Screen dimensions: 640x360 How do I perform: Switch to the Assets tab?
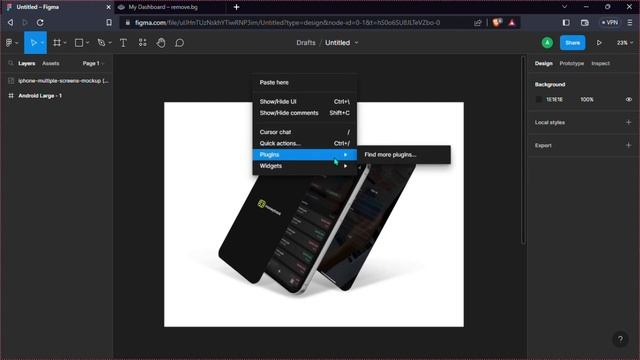[51, 63]
